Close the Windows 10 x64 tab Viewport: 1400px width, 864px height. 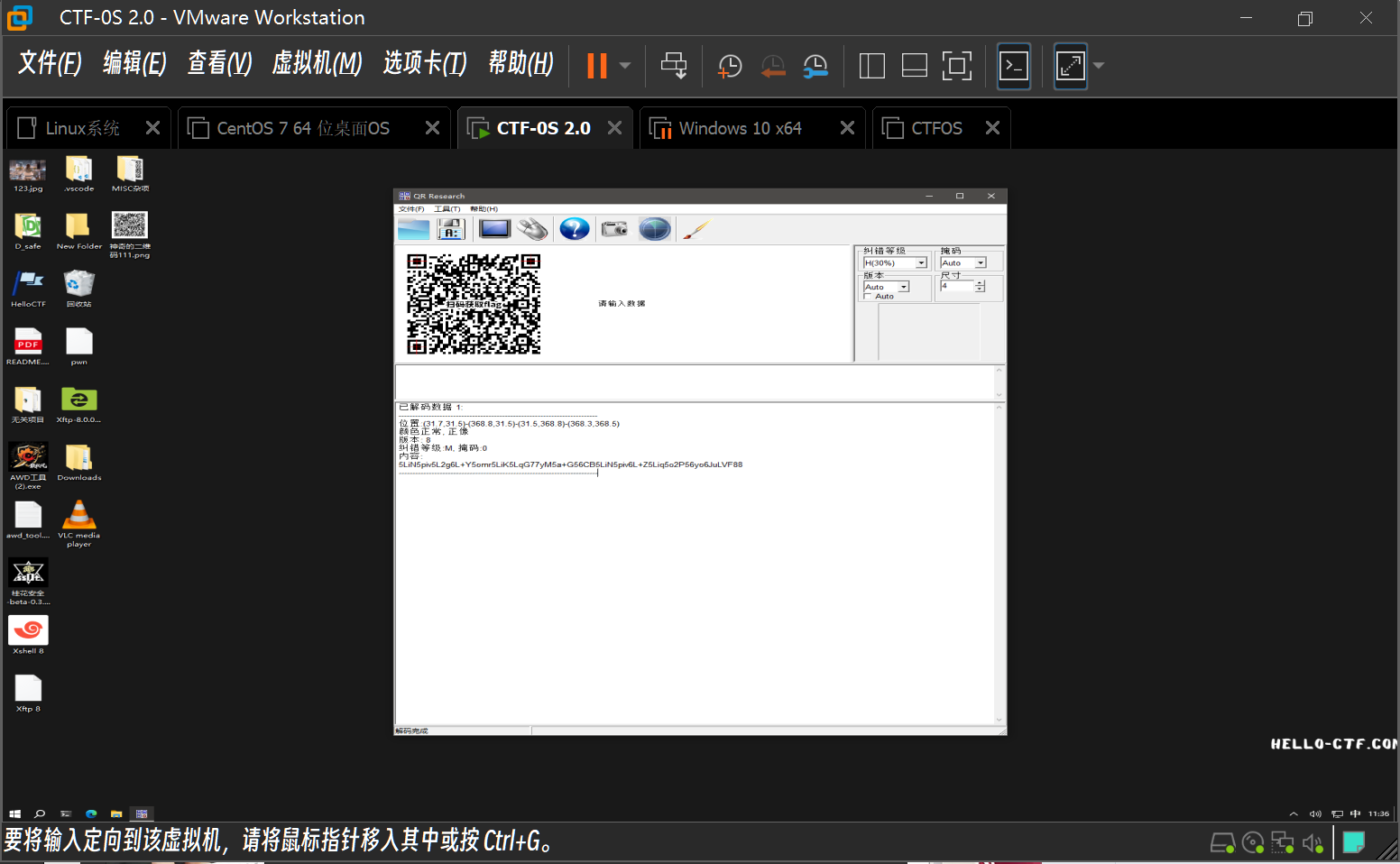pyautogui.click(x=847, y=128)
